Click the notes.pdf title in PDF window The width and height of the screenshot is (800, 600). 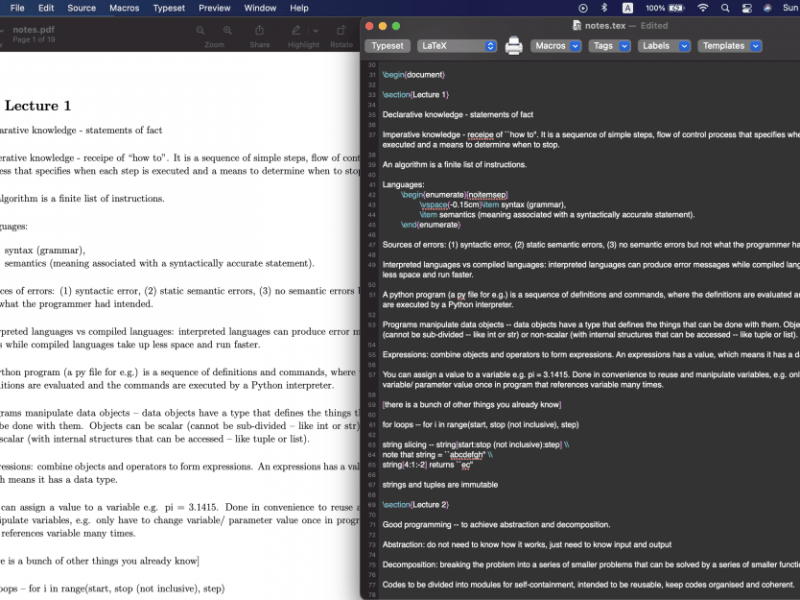tap(34, 30)
